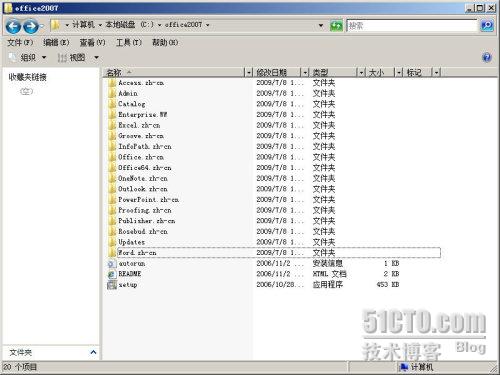The width and height of the screenshot is (500, 375).
Task: Click the HTML 文档 type cell
Action: coord(329,274)
